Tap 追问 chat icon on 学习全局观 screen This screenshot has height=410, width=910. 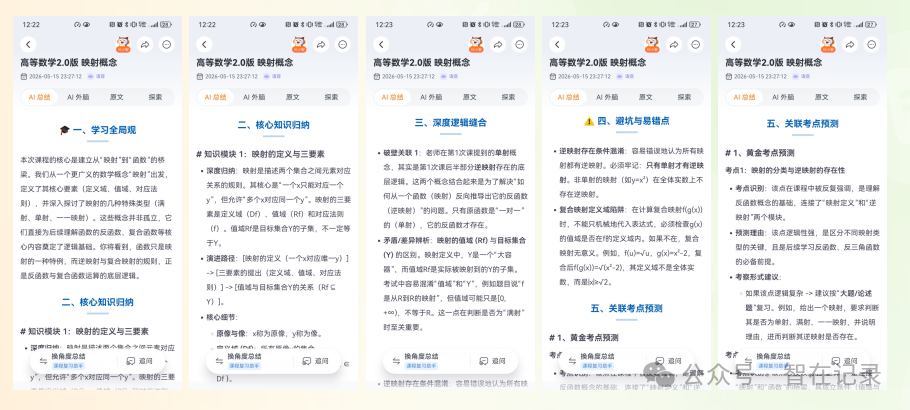tap(131, 361)
